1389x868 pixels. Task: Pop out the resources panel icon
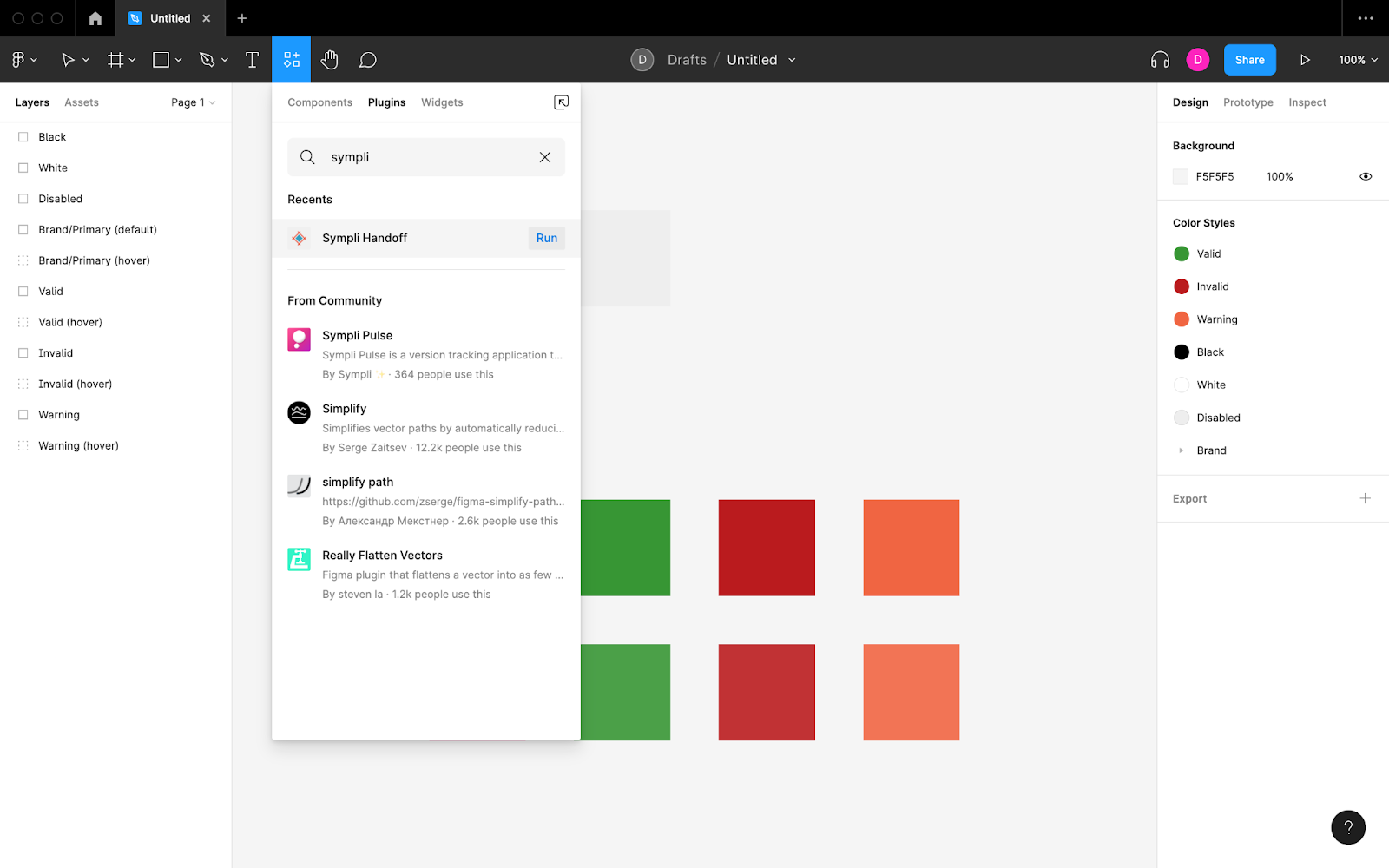pyautogui.click(x=562, y=102)
